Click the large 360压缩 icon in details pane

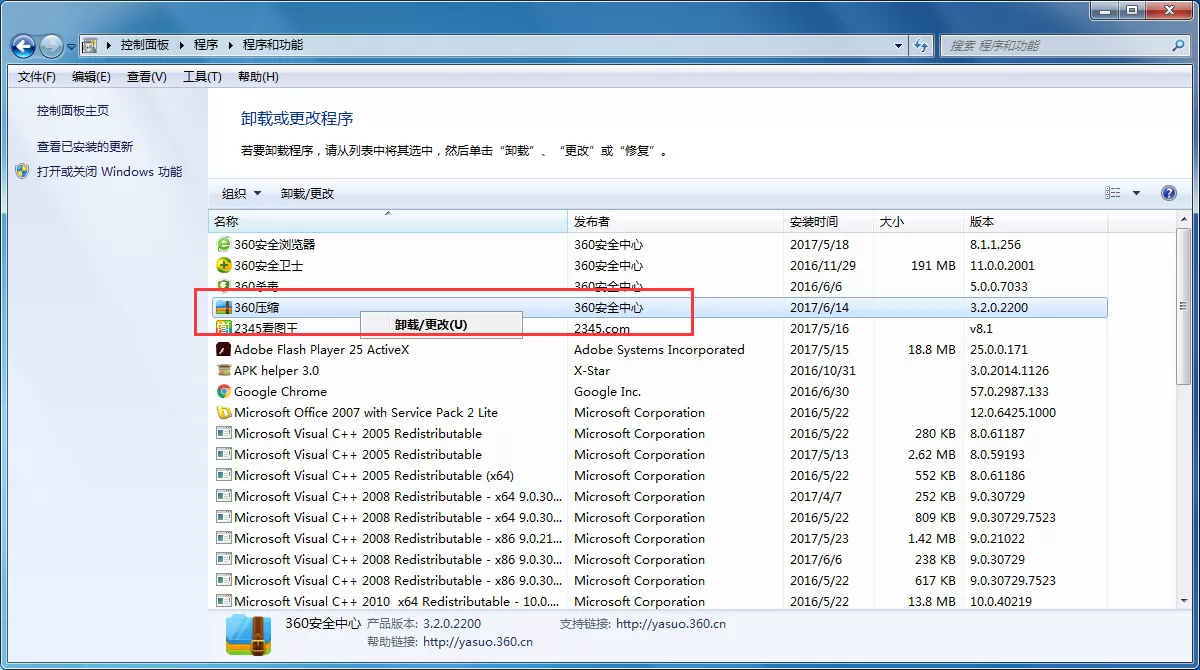pos(248,633)
